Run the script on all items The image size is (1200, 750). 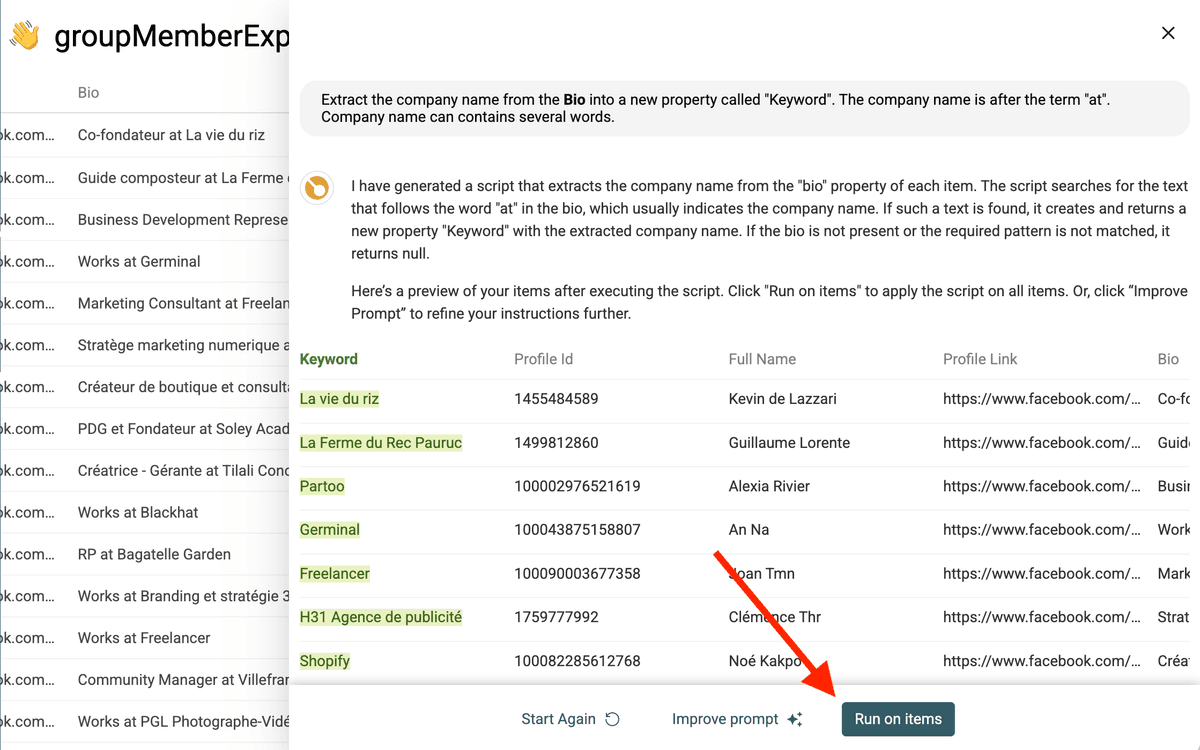click(x=898, y=719)
